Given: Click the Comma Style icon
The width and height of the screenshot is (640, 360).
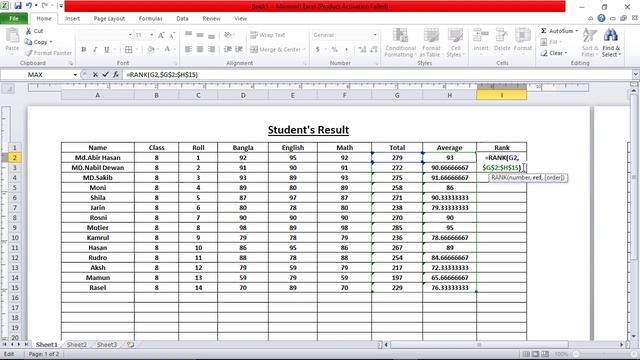Looking at the screenshot, I should pos(347,49).
